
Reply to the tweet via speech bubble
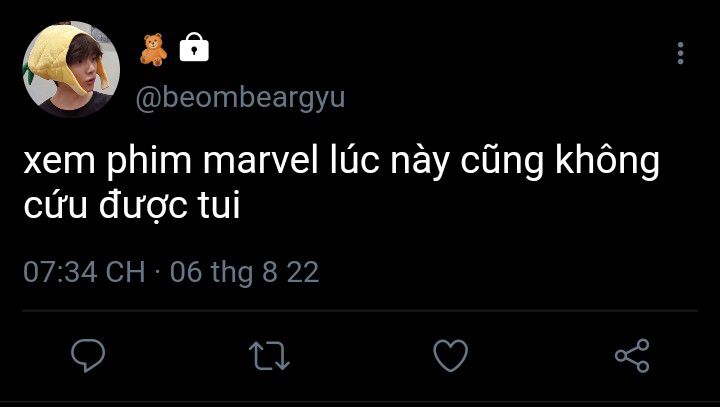point(89,355)
